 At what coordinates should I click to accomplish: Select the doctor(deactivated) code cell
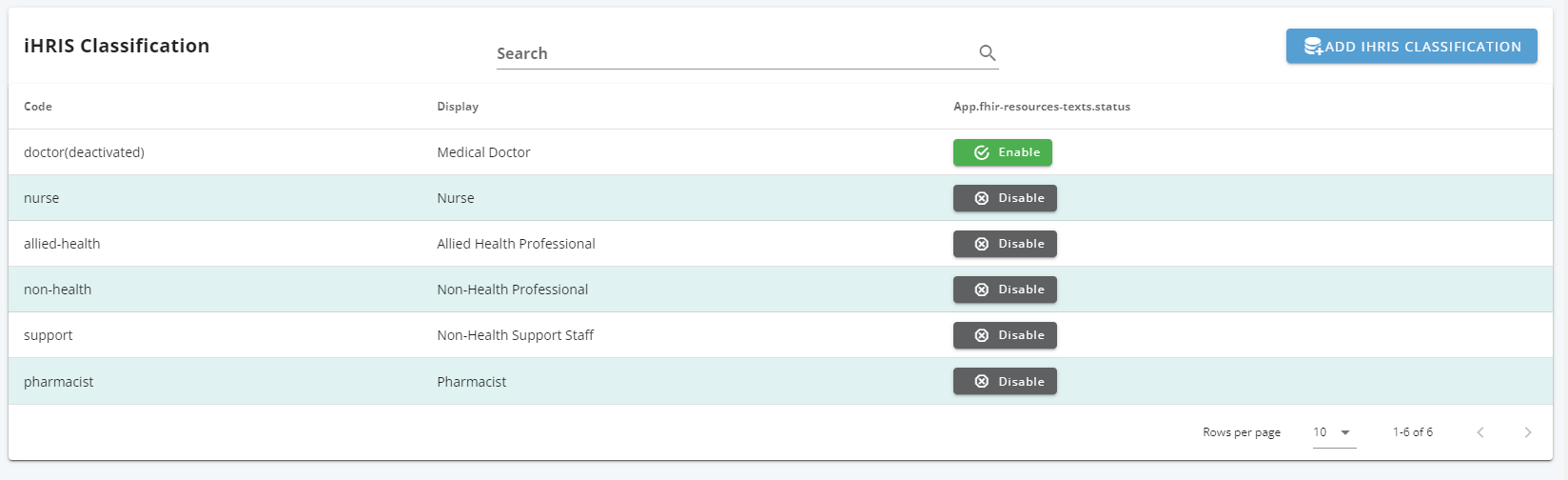tap(84, 152)
